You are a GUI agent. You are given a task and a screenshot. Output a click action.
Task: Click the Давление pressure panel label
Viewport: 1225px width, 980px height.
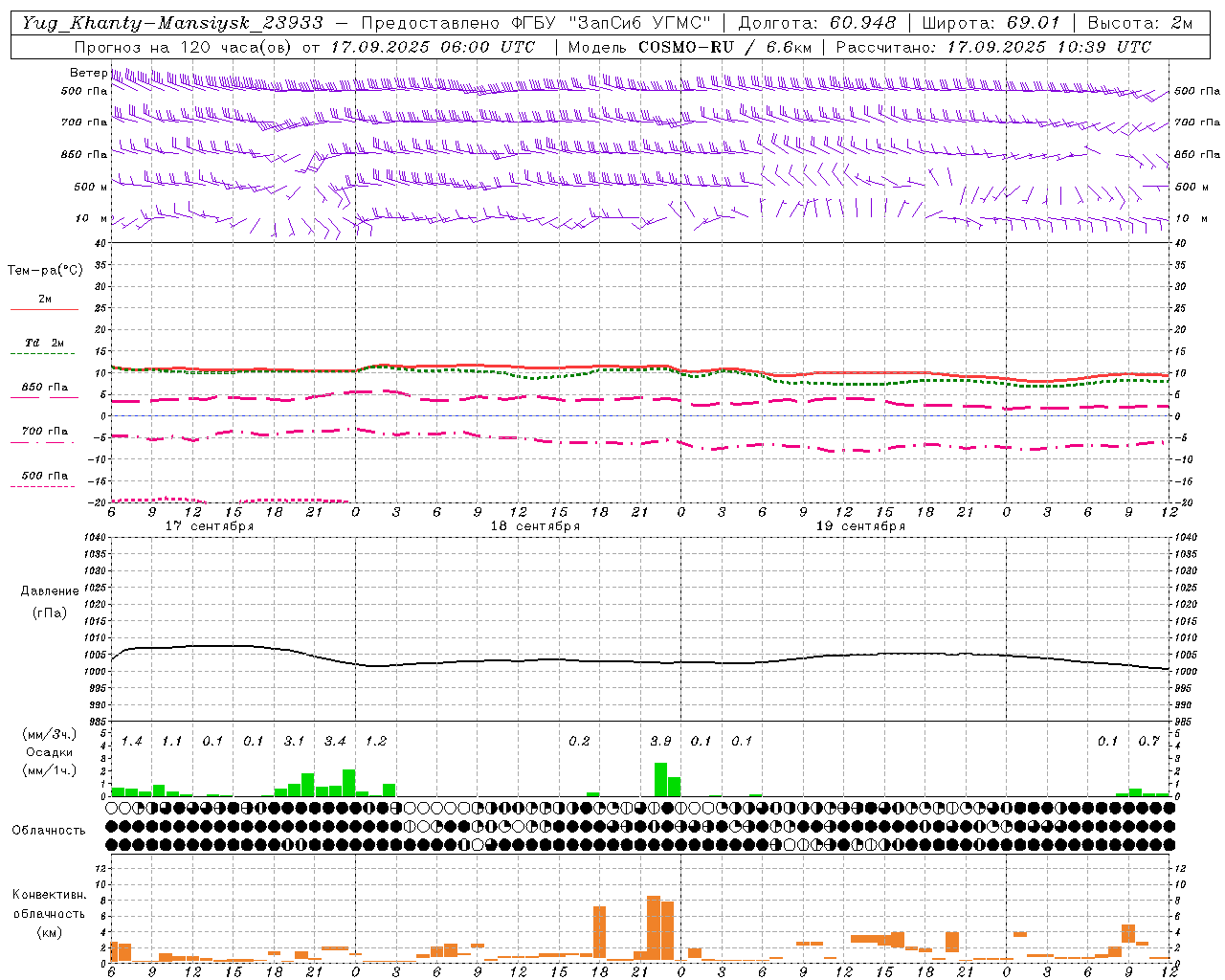point(48,591)
